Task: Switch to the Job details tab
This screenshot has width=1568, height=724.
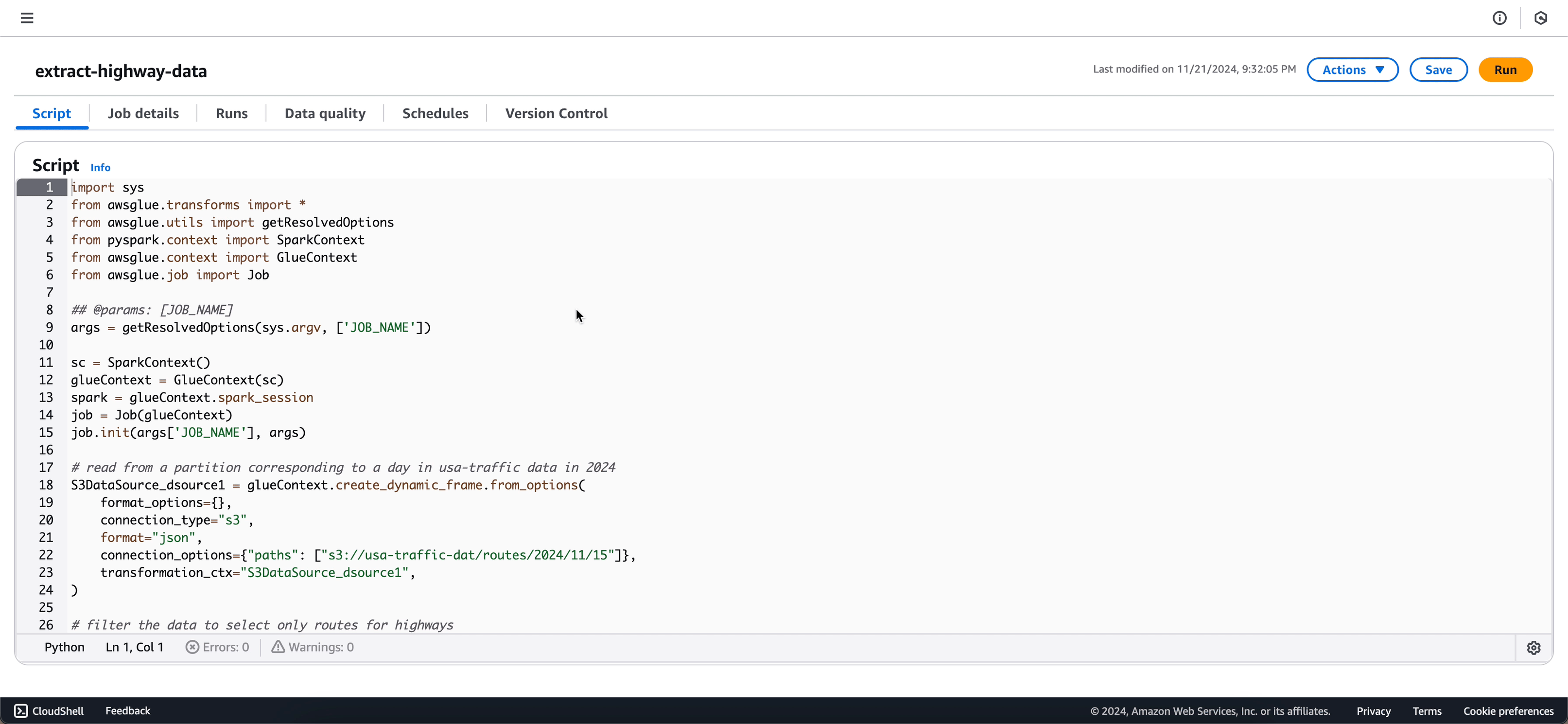Action: [143, 113]
